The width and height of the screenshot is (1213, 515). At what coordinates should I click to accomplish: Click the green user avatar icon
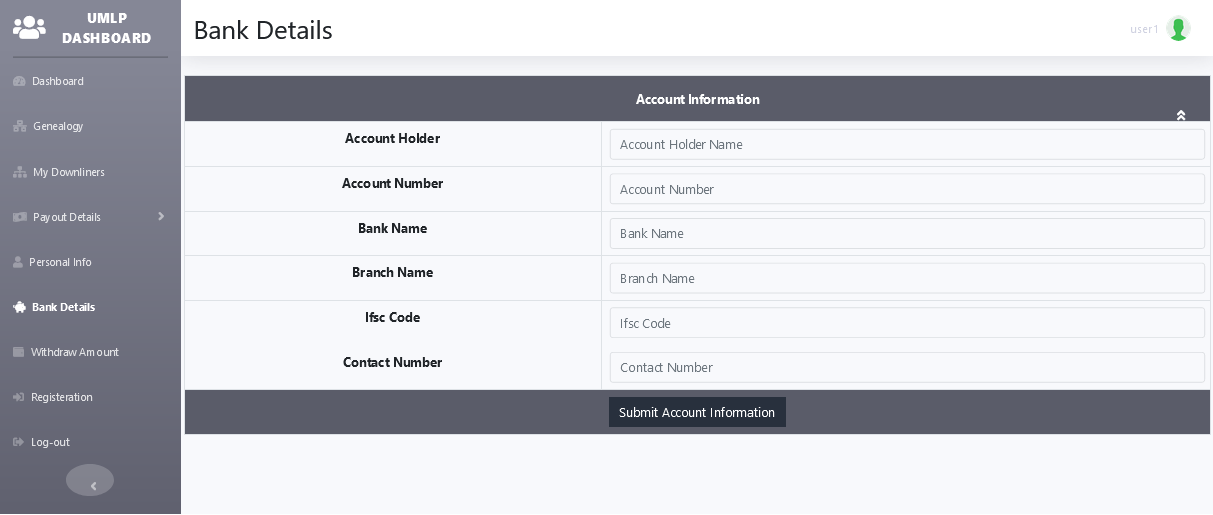[1178, 29]
